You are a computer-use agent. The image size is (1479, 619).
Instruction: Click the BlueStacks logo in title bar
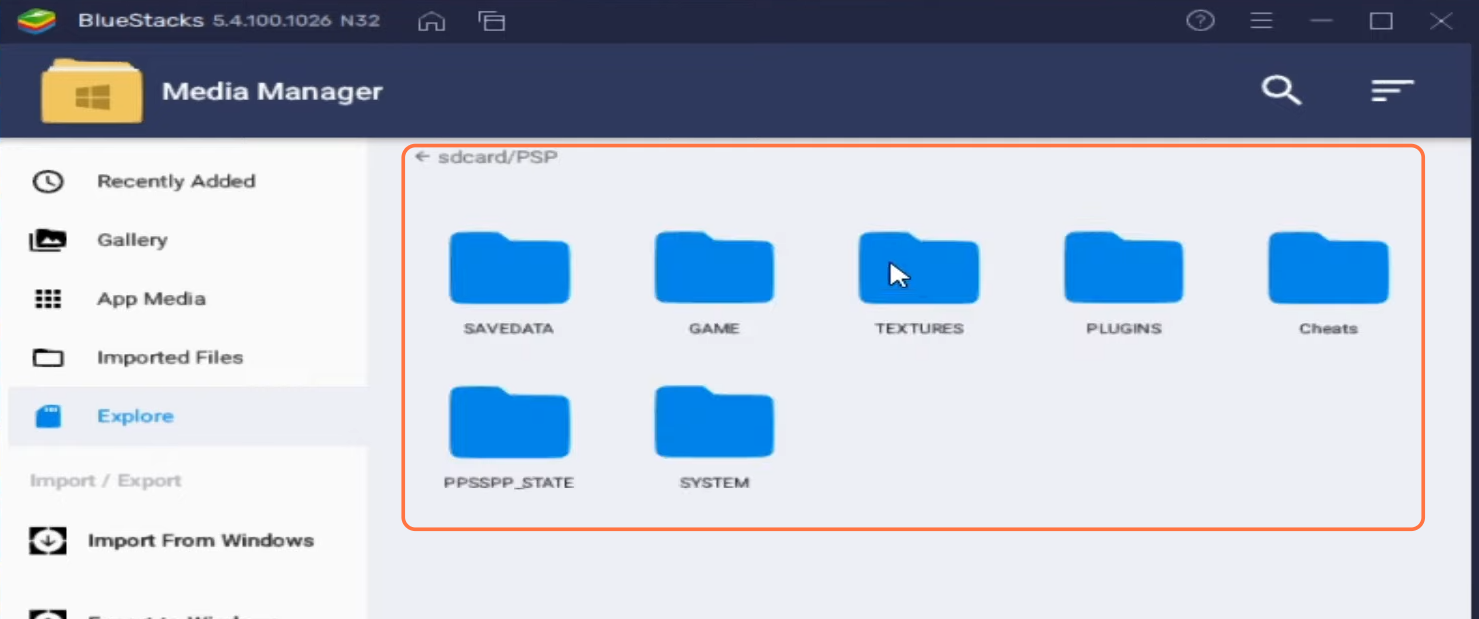(x=38, y=21)
